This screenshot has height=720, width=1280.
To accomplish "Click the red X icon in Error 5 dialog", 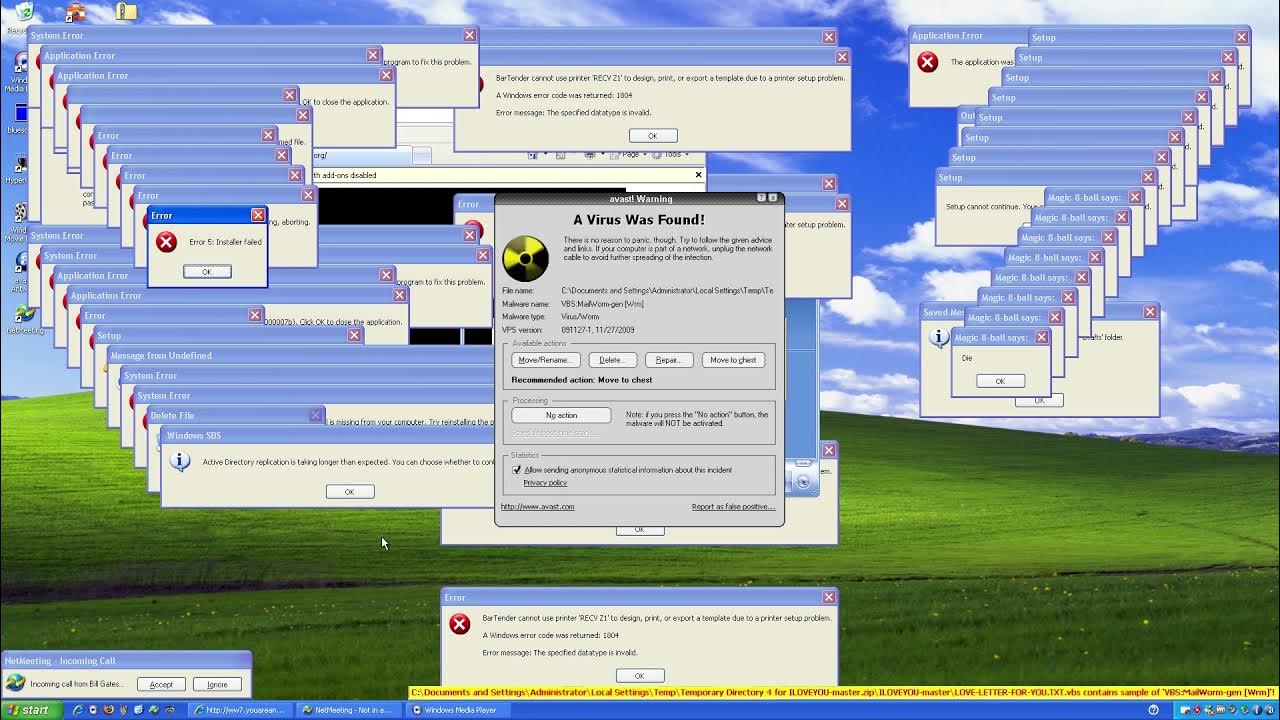I will (166, 242).
